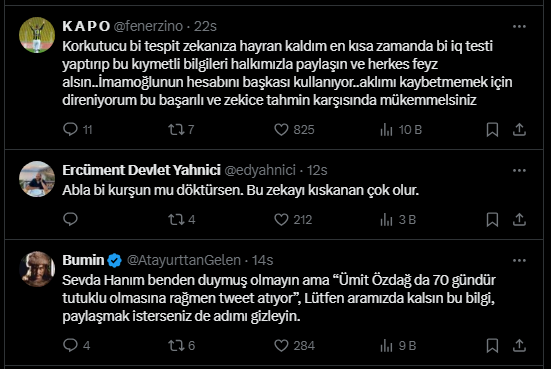Image resolution: width=551 pixels, height=369 pixels.
Task: Open KAPO's profile picture
Action: (x=37, y=35)
